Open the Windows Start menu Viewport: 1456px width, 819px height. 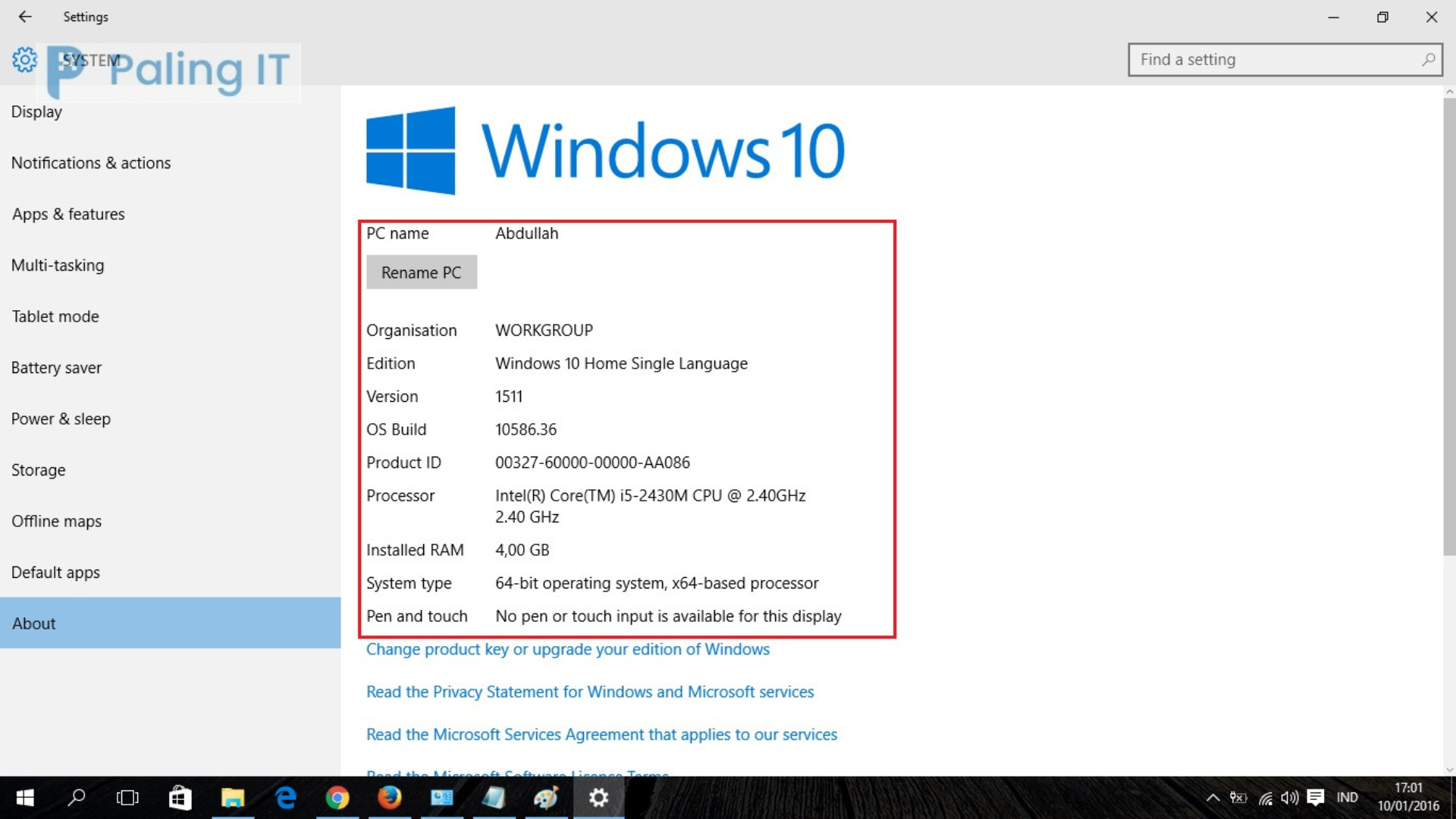[x=25, y=798]
